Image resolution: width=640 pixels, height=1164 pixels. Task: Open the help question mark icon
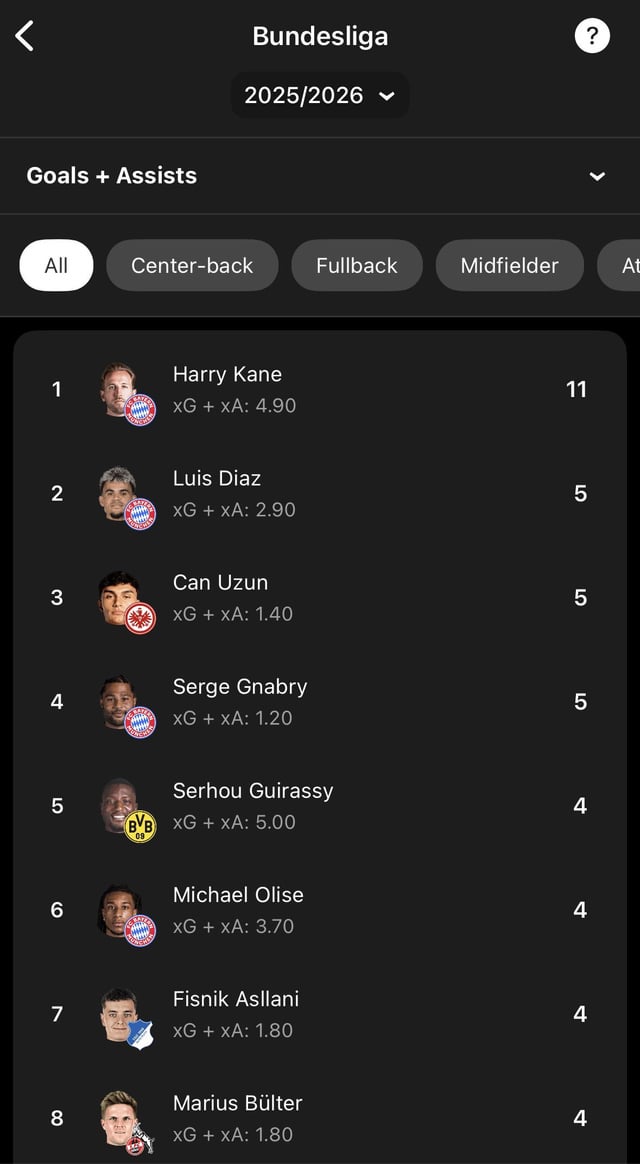click(x=592, y=36)
